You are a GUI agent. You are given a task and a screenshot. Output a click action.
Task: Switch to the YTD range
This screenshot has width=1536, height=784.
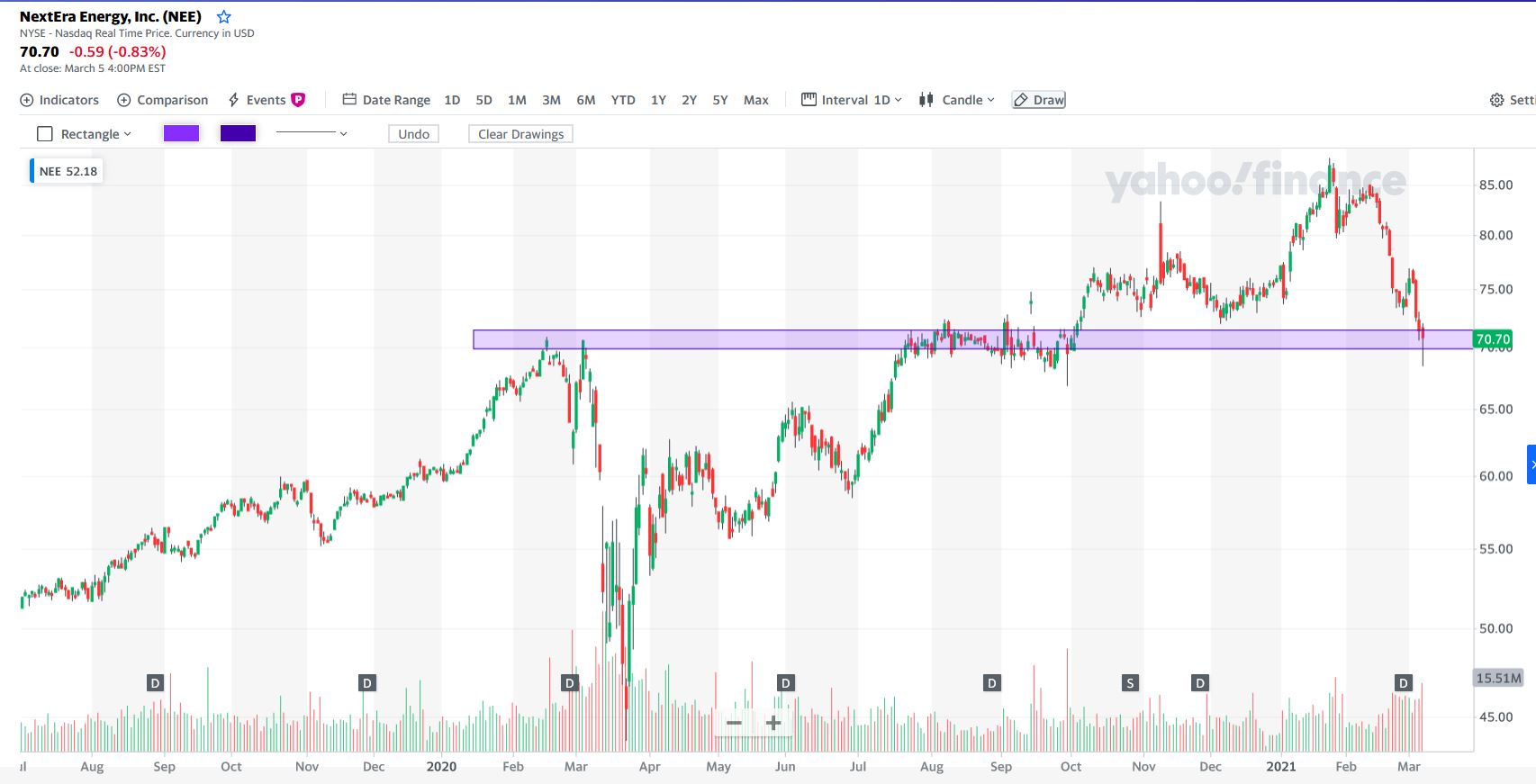[622, 100]
